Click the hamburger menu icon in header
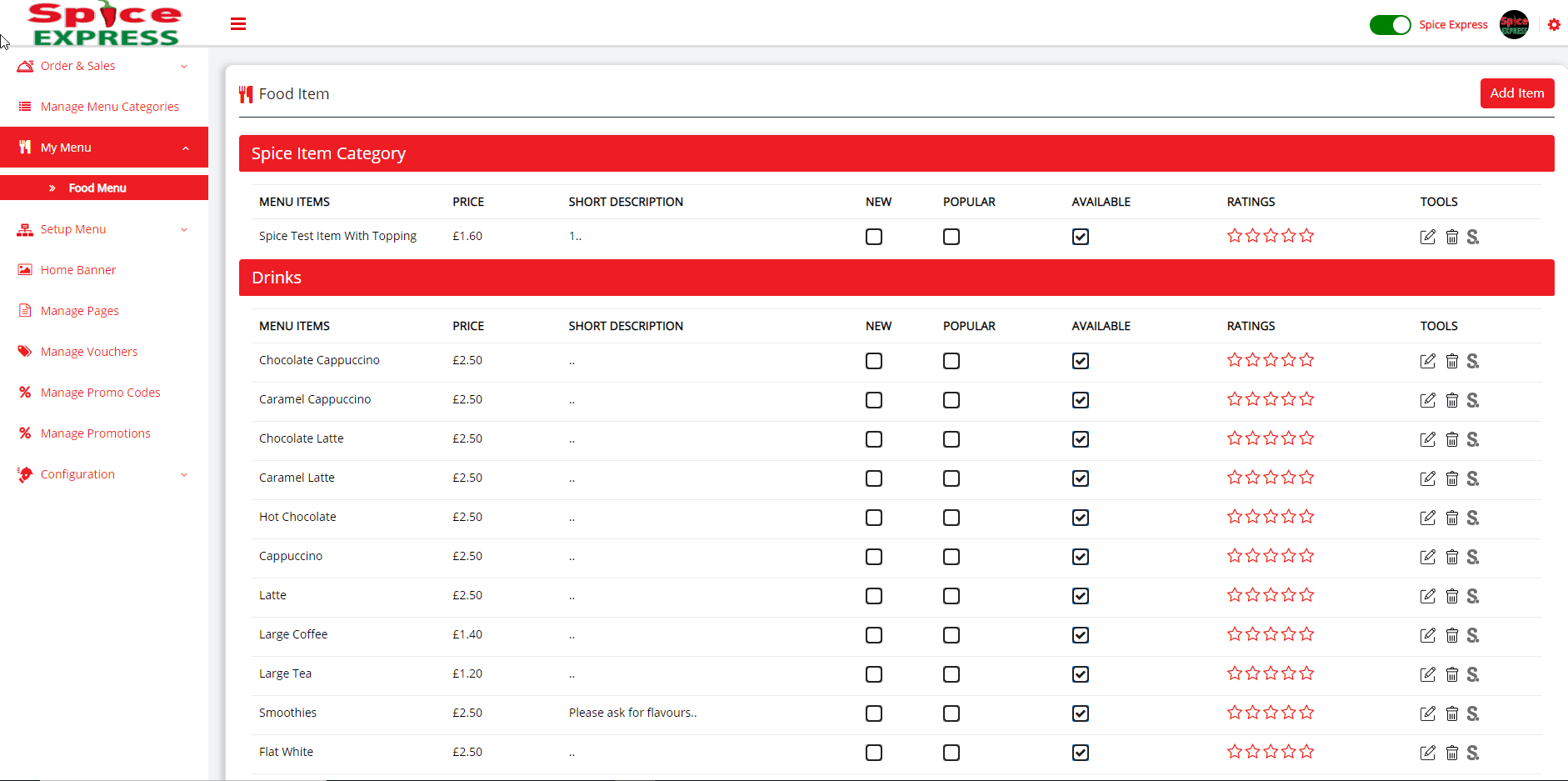Screen dimensions: 1568x781 click(238, 23)
